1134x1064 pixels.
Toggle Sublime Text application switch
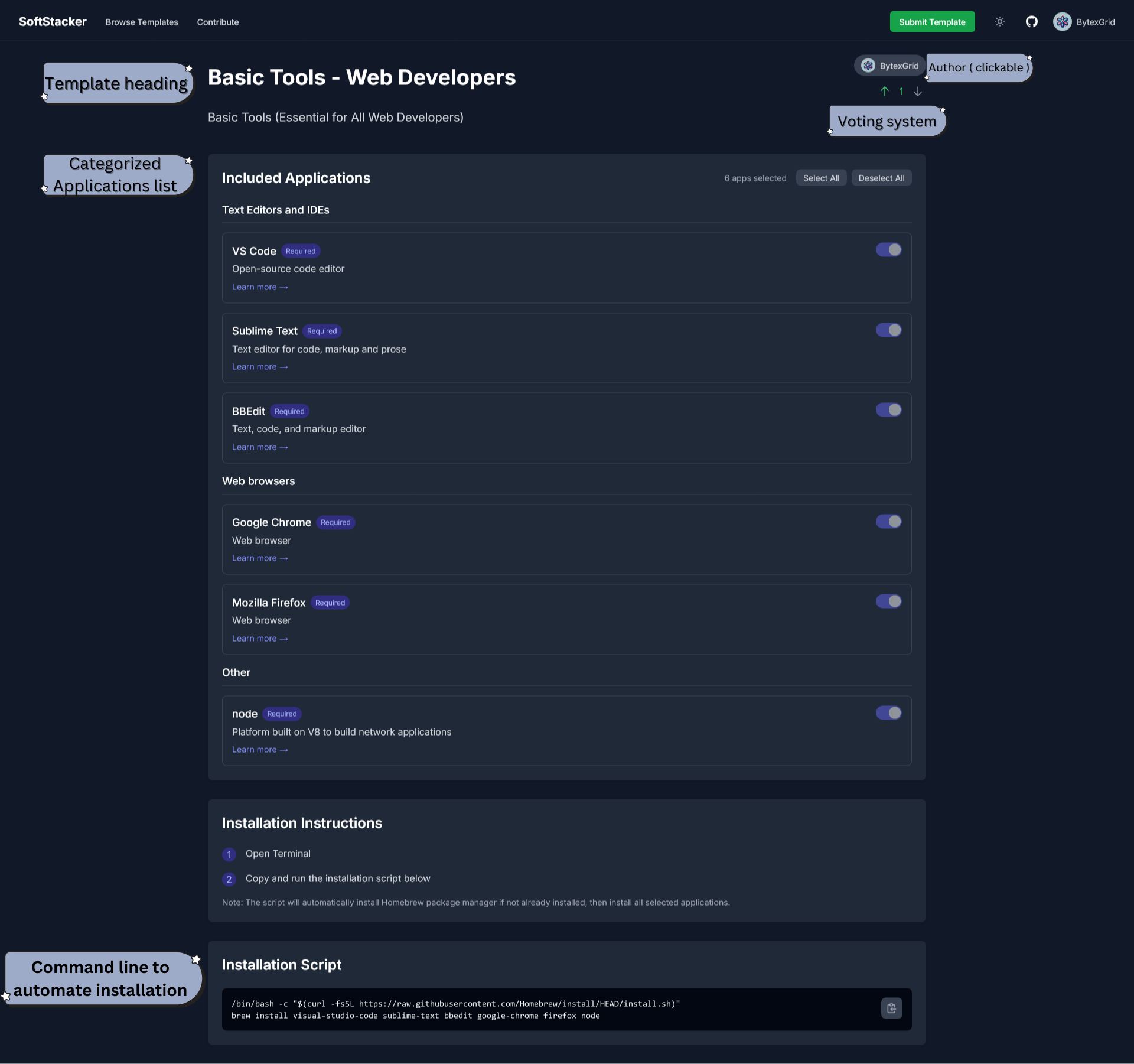(x=888, y=330)
